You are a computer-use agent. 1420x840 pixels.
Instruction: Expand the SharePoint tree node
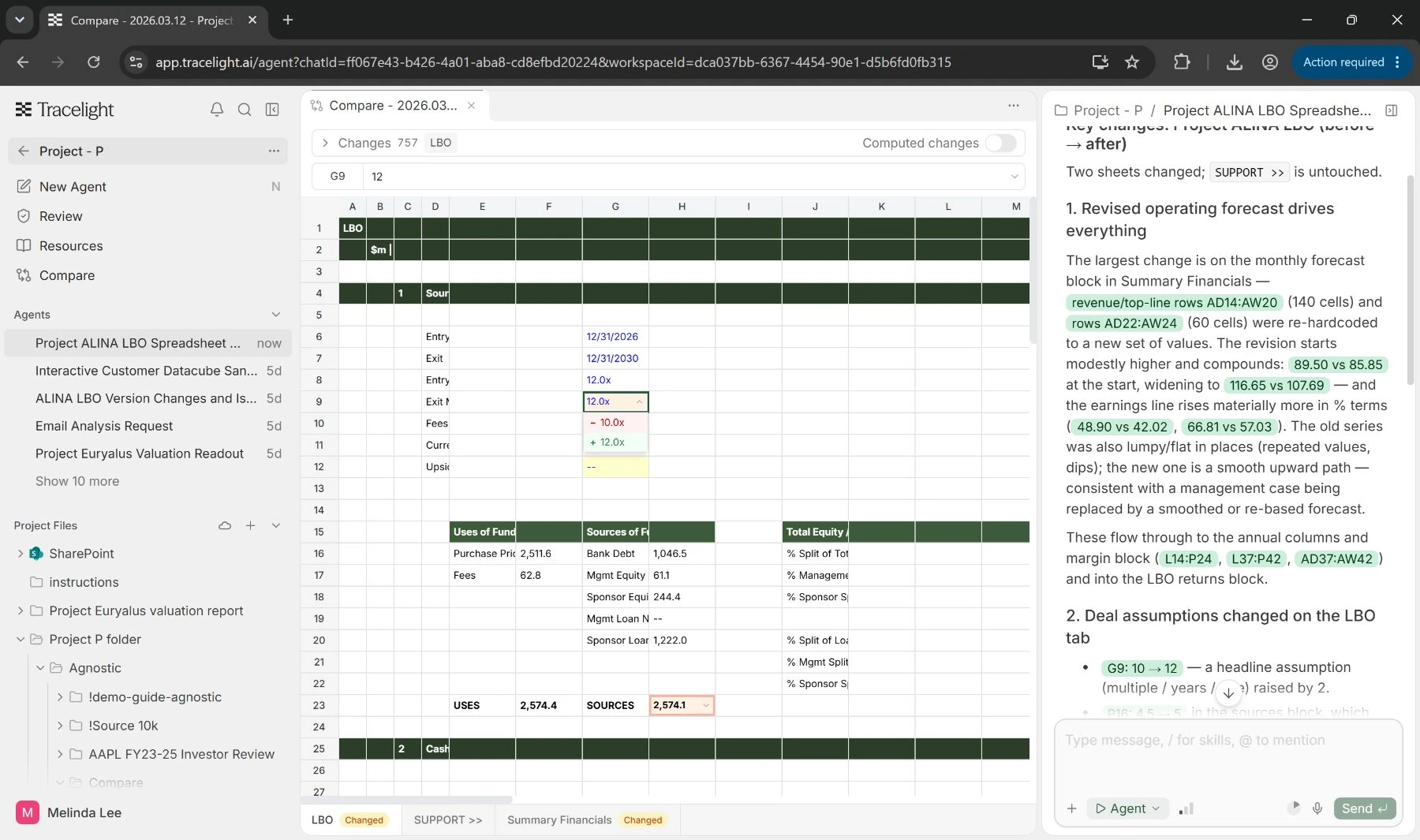click(x=21, y=554)
